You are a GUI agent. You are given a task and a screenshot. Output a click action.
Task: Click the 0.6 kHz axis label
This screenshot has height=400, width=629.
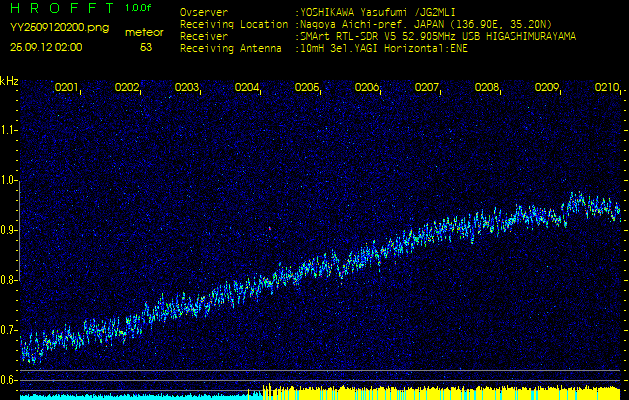[x=9, y=380]
